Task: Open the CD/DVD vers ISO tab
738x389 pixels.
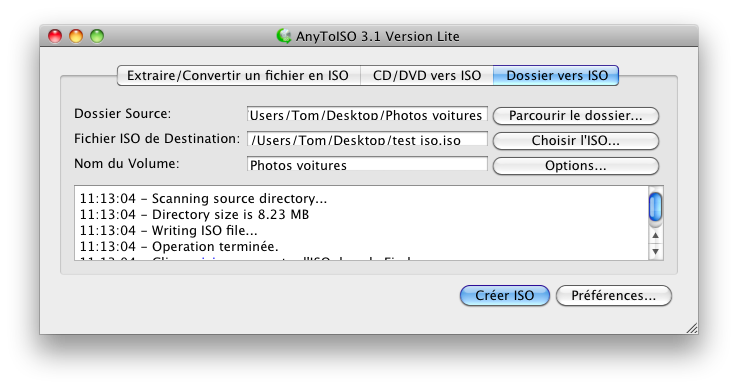Action: tap(426, 75)
